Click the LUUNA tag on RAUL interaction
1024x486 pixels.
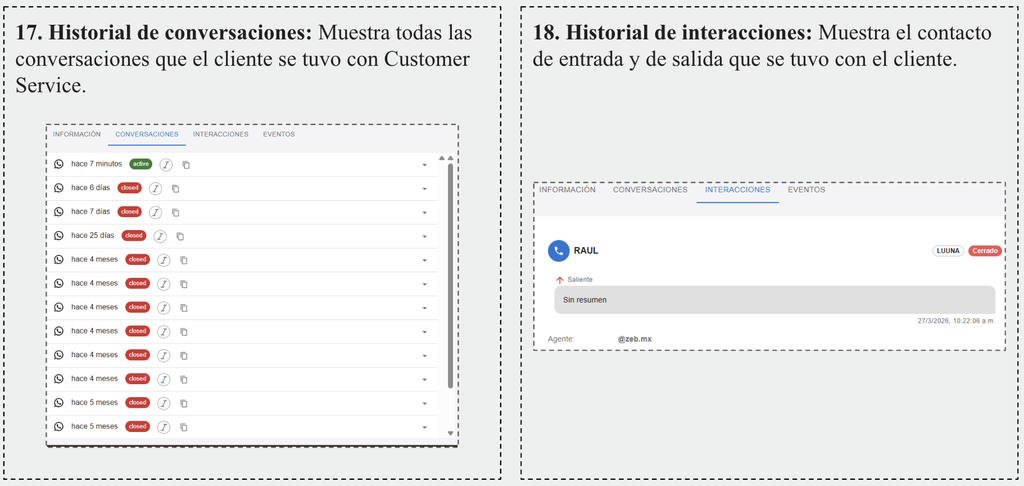(x=948, y=251)
